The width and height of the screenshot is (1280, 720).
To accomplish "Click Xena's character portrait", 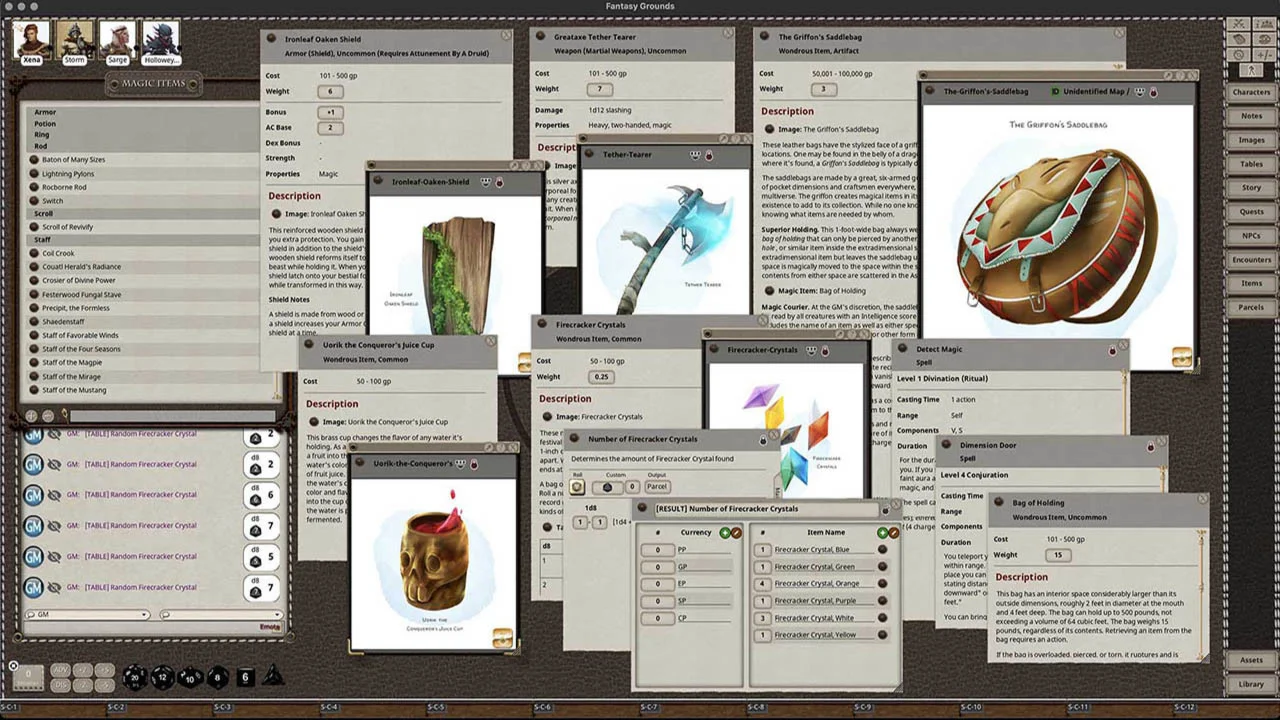I will pyautogui.click(x=33, y=41).
